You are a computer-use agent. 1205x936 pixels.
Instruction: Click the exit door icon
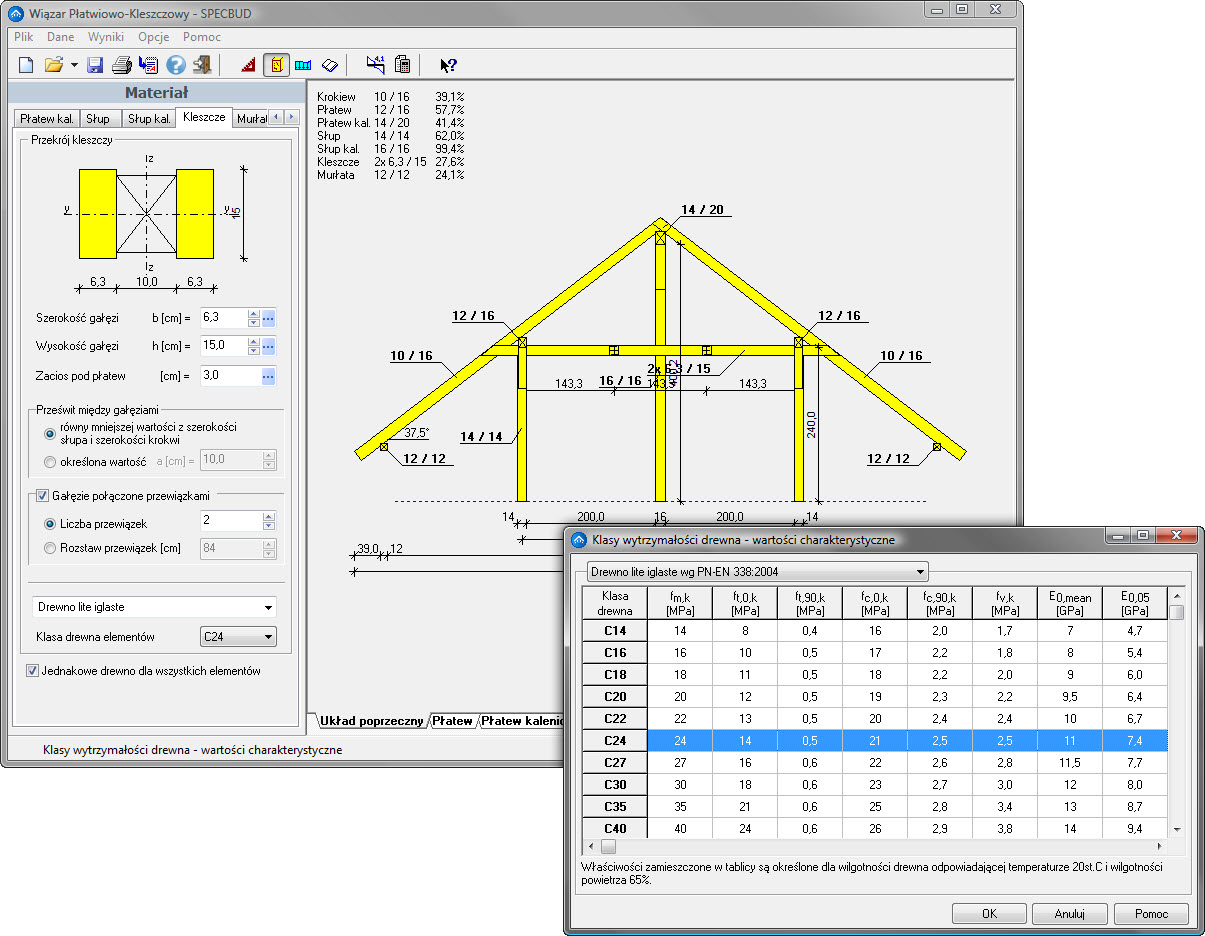[x=202, y=66]
